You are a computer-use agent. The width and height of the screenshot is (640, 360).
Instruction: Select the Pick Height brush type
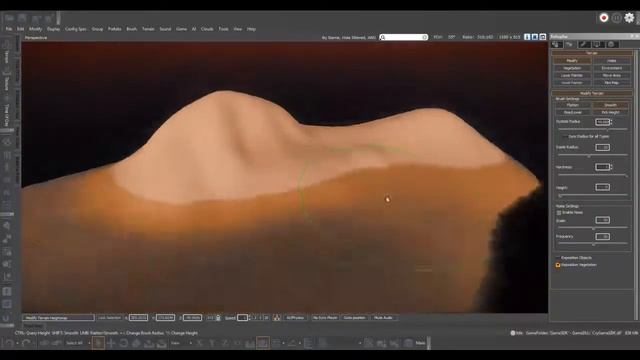tap(610, 112)
